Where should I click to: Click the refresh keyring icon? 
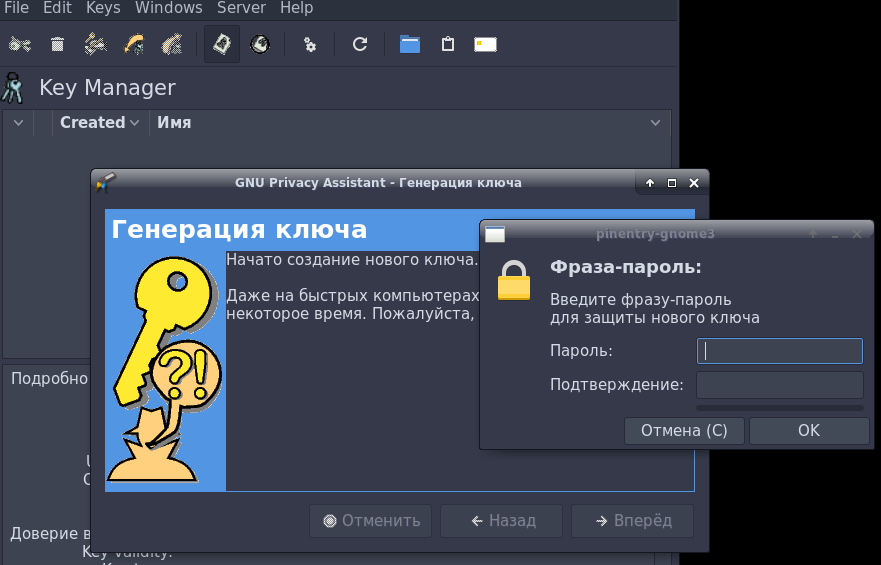360,44
